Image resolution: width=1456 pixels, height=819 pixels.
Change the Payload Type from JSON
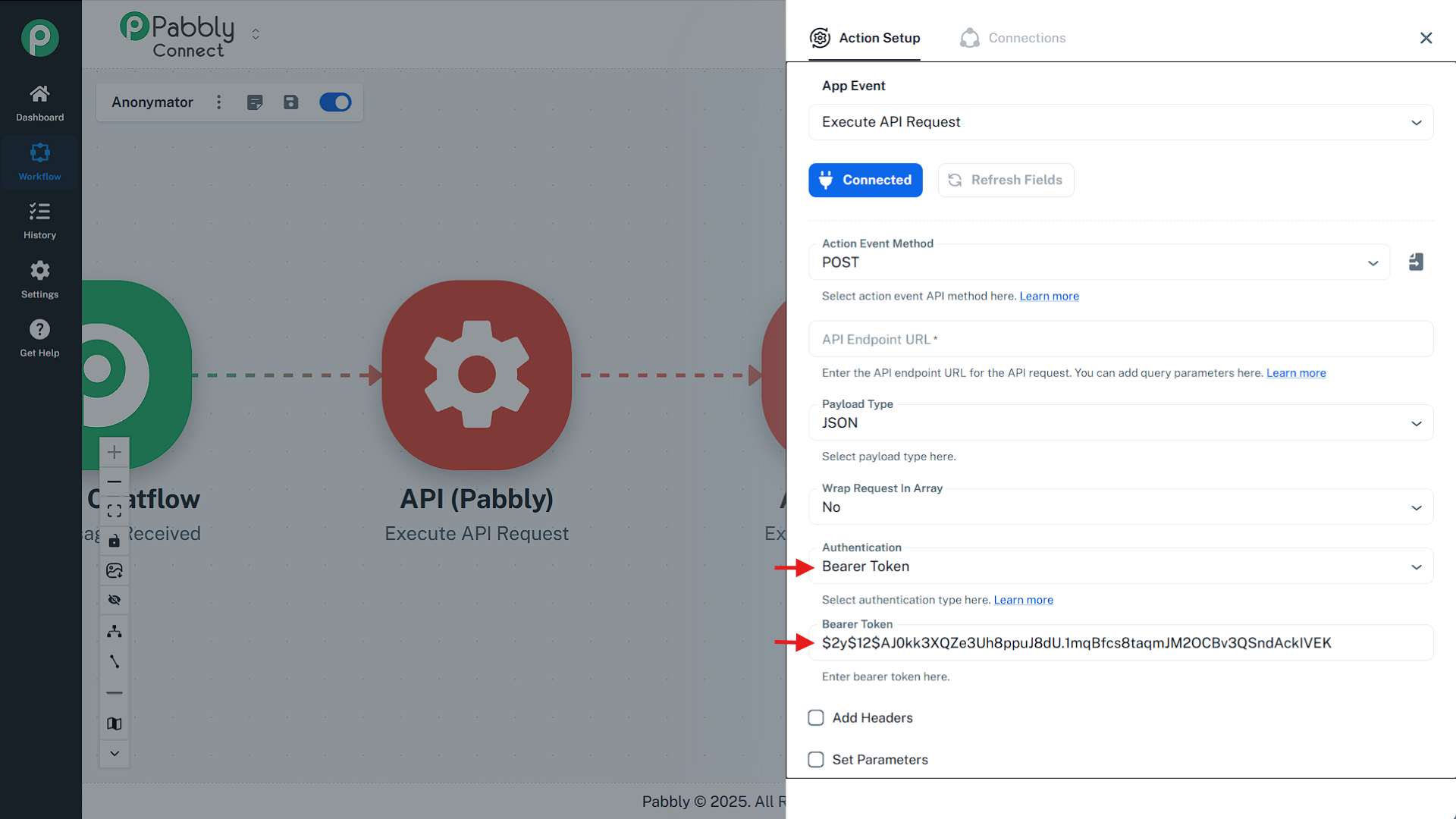click(x=1121, y=422)
